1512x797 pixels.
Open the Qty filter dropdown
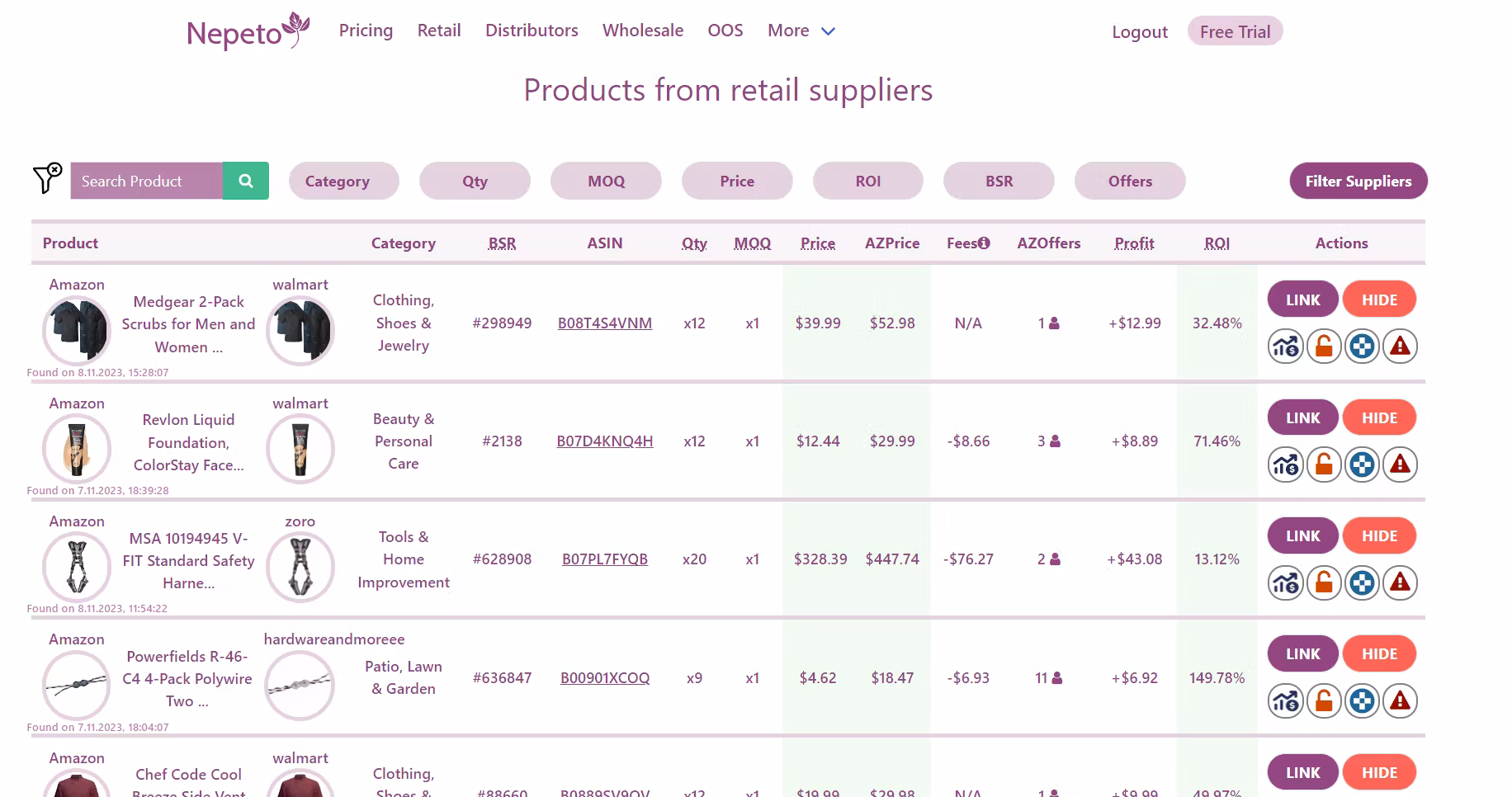pyautogui.click(x=475, y=181)
